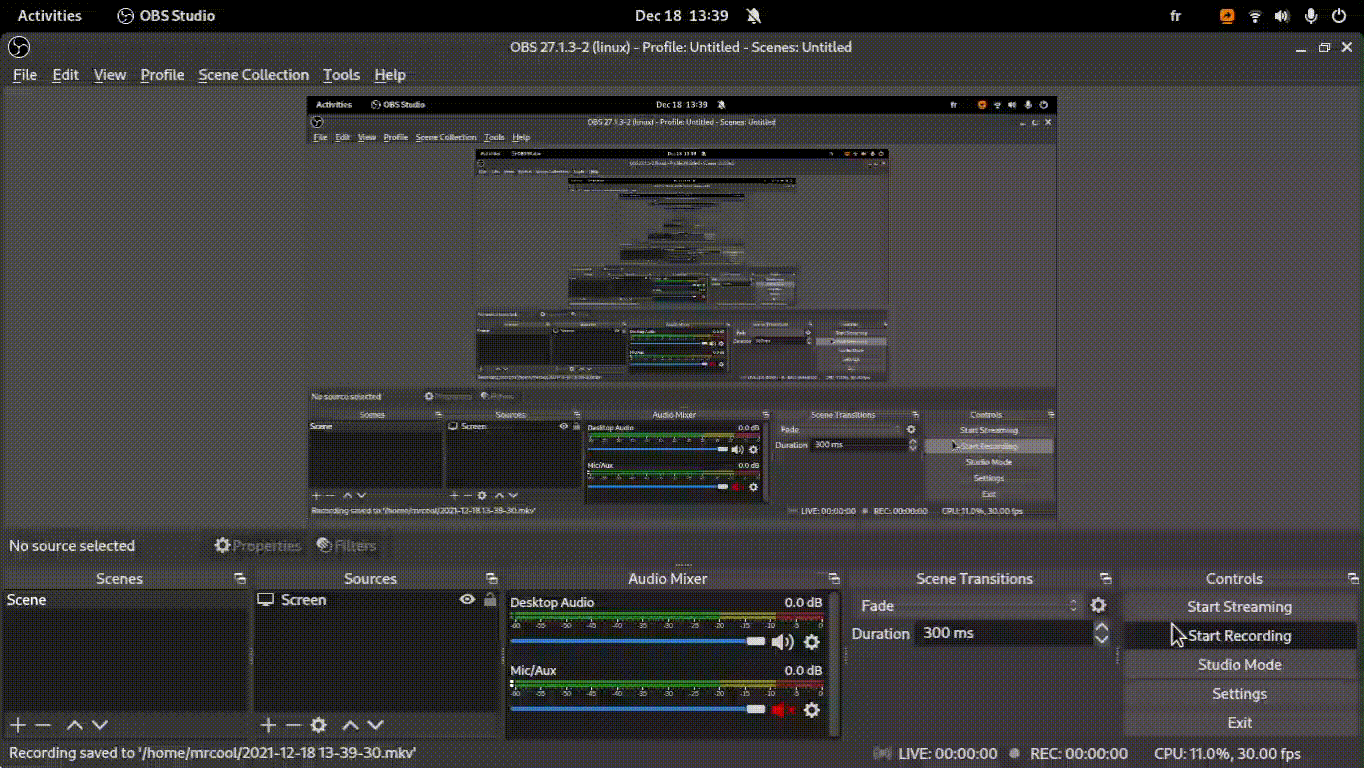
Task: Open the OBS Studio app menu in the top bar
Action: click(166, 16)
